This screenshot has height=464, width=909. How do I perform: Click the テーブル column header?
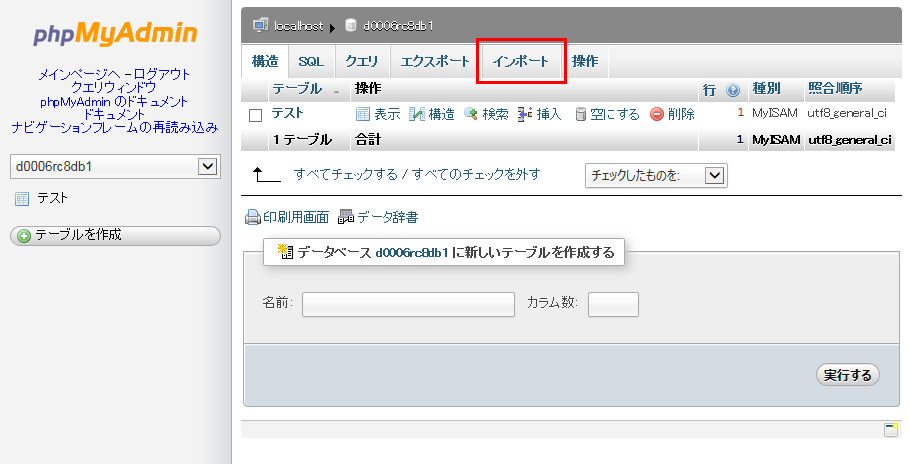coord(297,89)
